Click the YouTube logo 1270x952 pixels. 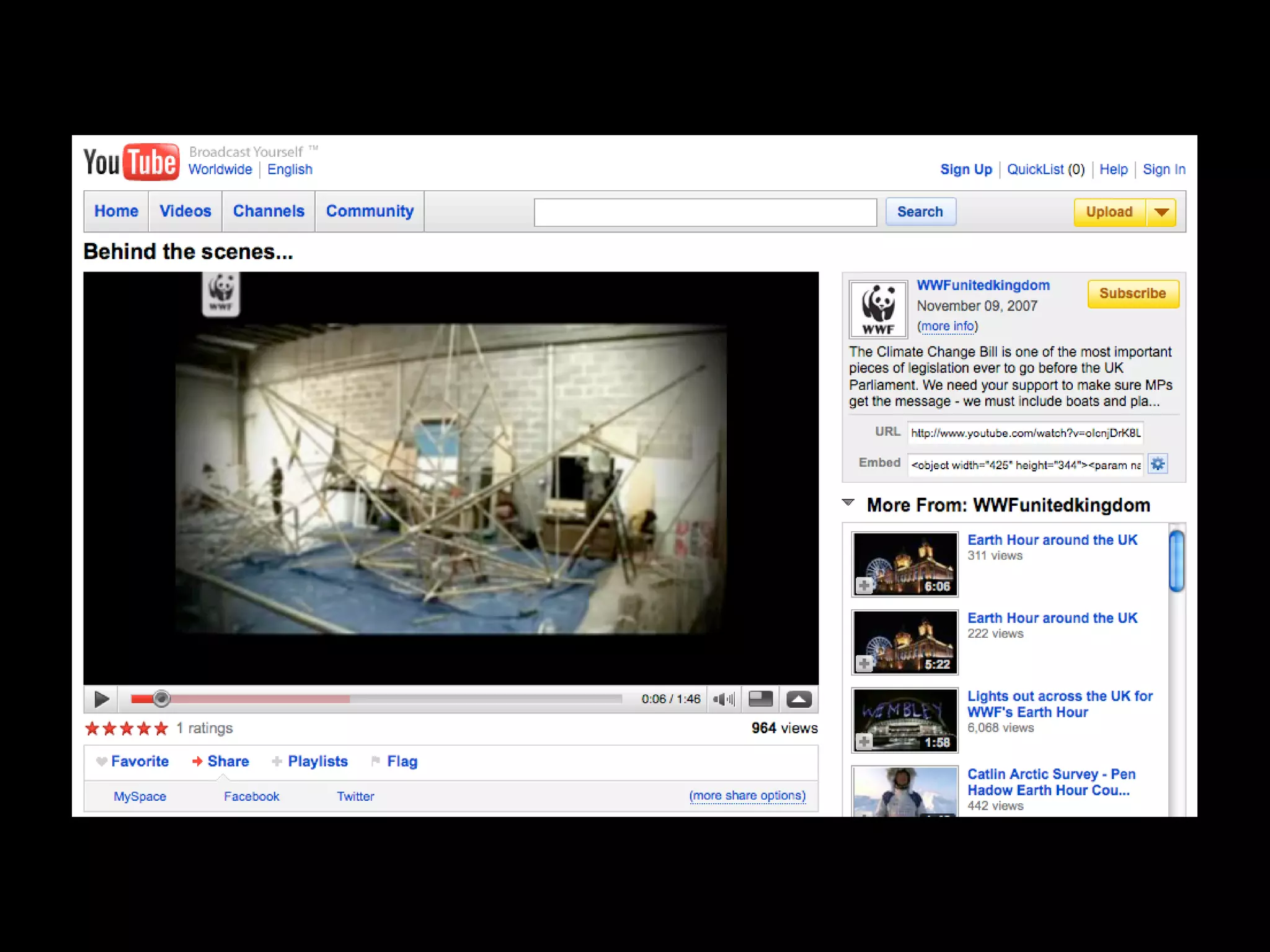131,162
